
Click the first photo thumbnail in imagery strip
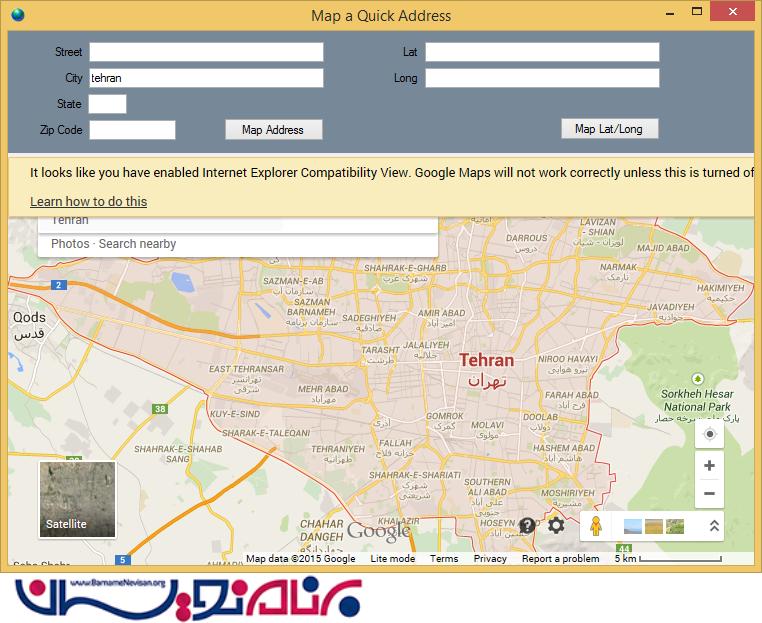coord(633,526)
